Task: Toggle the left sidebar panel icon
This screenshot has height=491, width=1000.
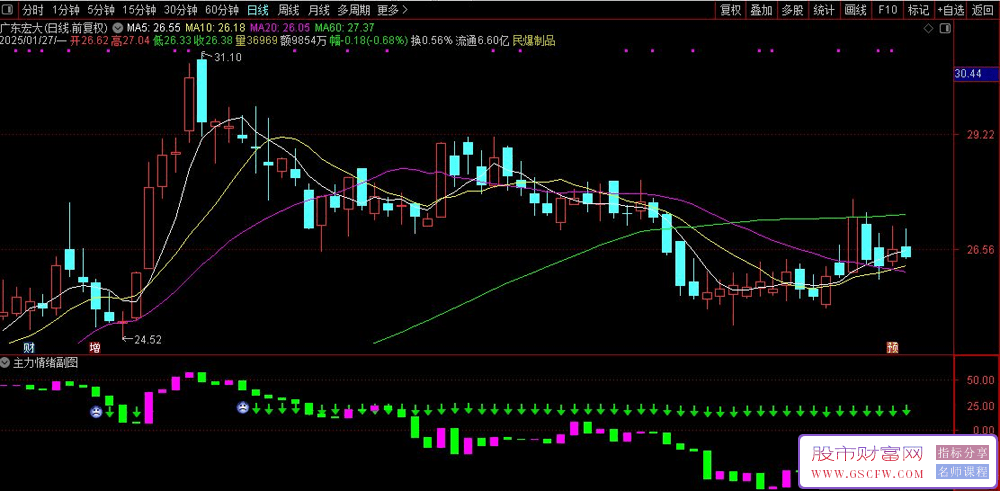Action: (10, 10)
